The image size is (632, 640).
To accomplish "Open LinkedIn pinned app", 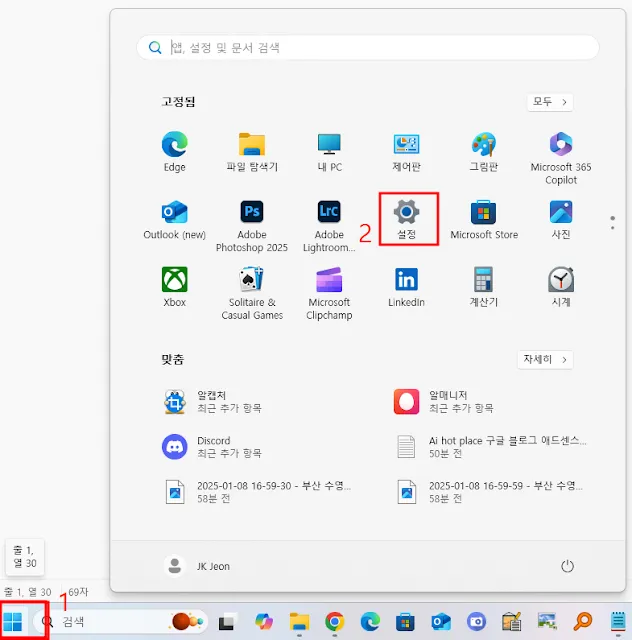I will pyautogui.click(x=406, y=287).
